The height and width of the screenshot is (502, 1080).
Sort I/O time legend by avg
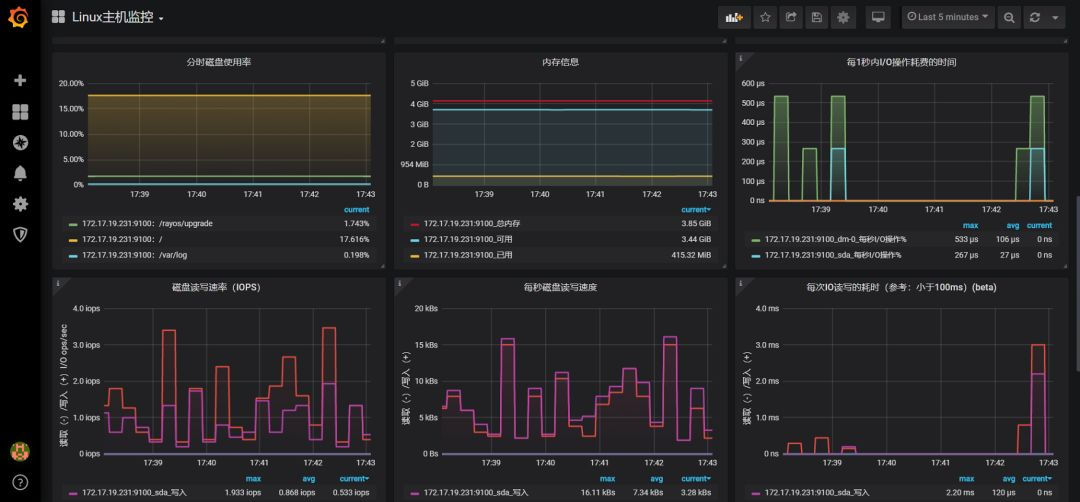[x=1011, y=225]
